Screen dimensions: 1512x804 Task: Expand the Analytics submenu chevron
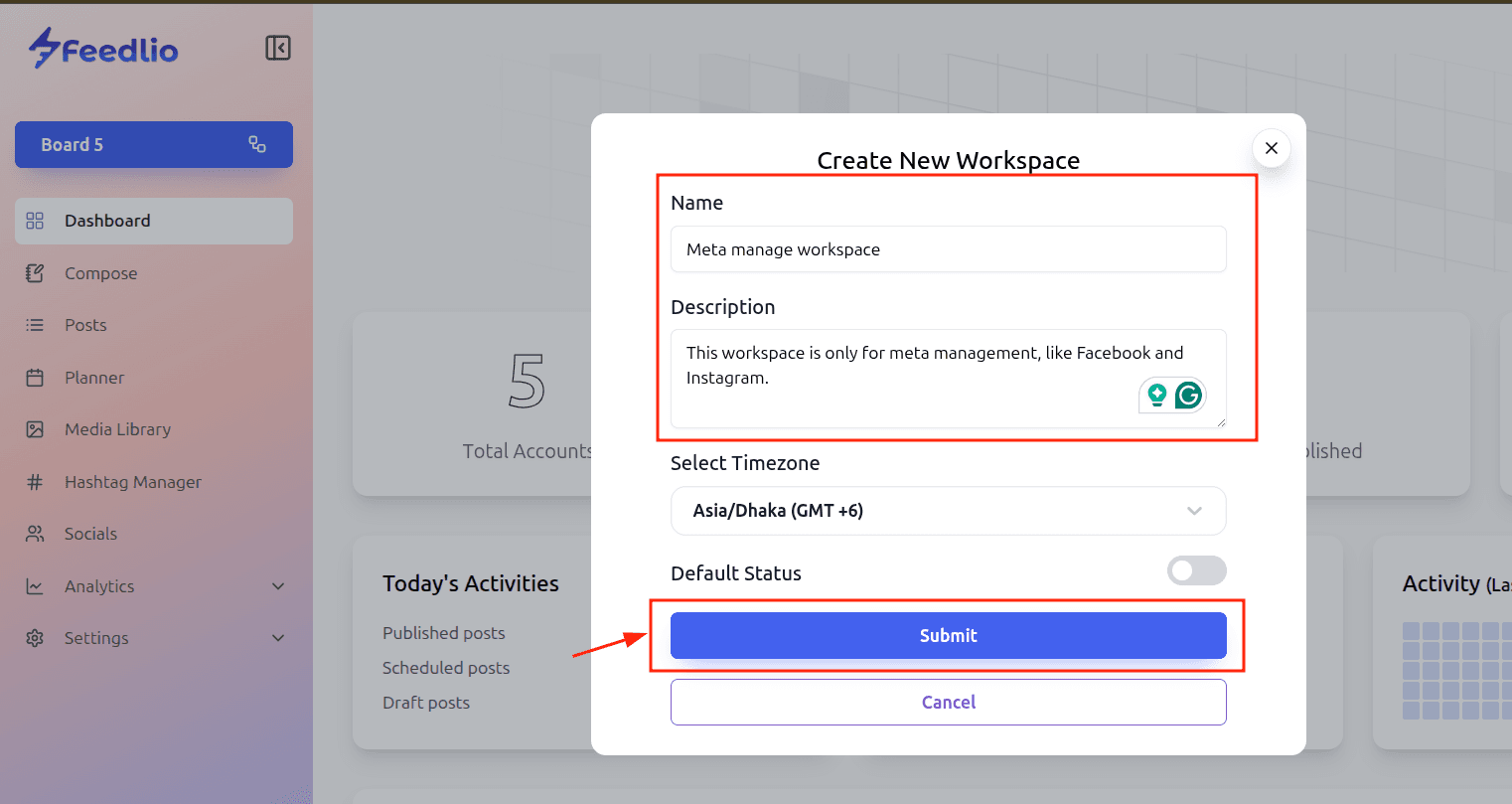(x=278, y=586)
